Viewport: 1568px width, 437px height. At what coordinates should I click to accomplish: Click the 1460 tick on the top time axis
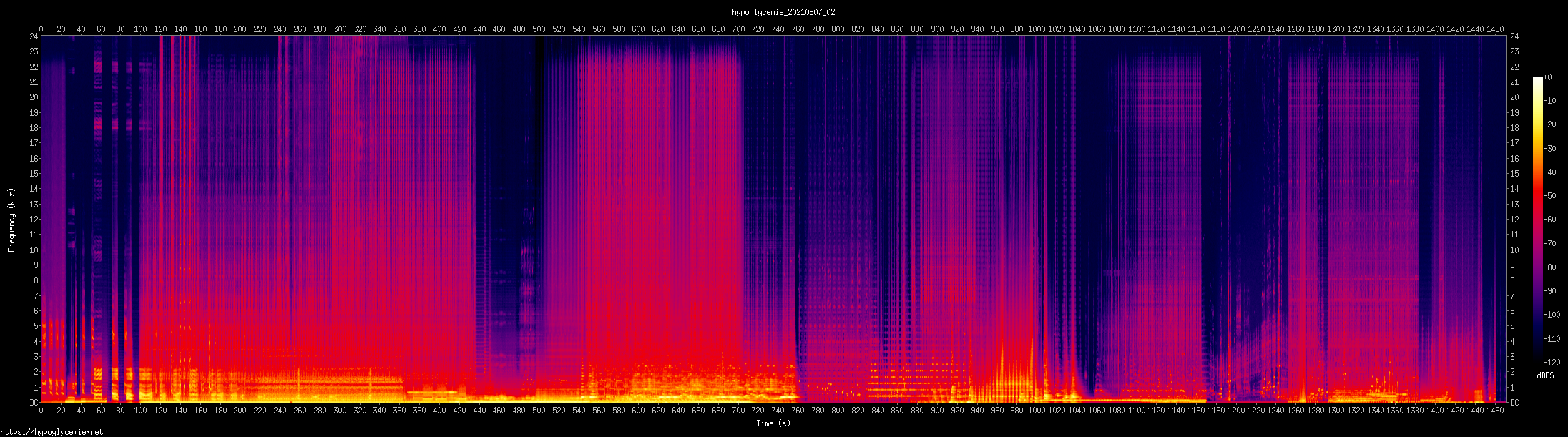pos(1494,29)
